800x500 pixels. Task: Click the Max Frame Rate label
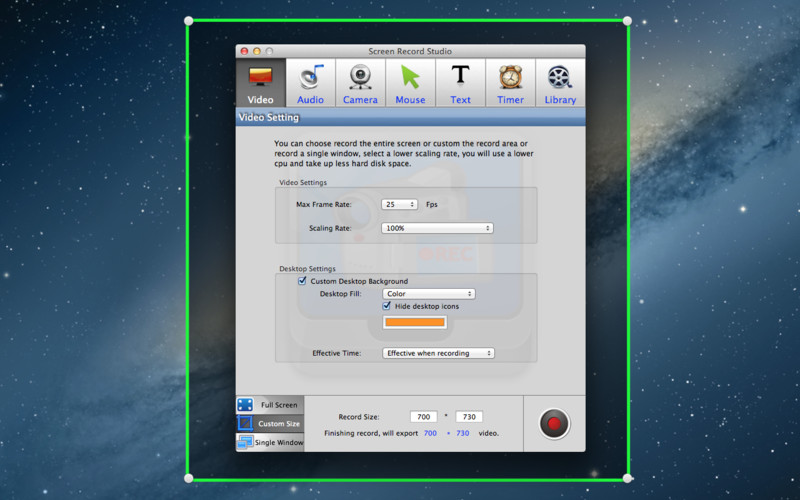click(x=323, y=204)
